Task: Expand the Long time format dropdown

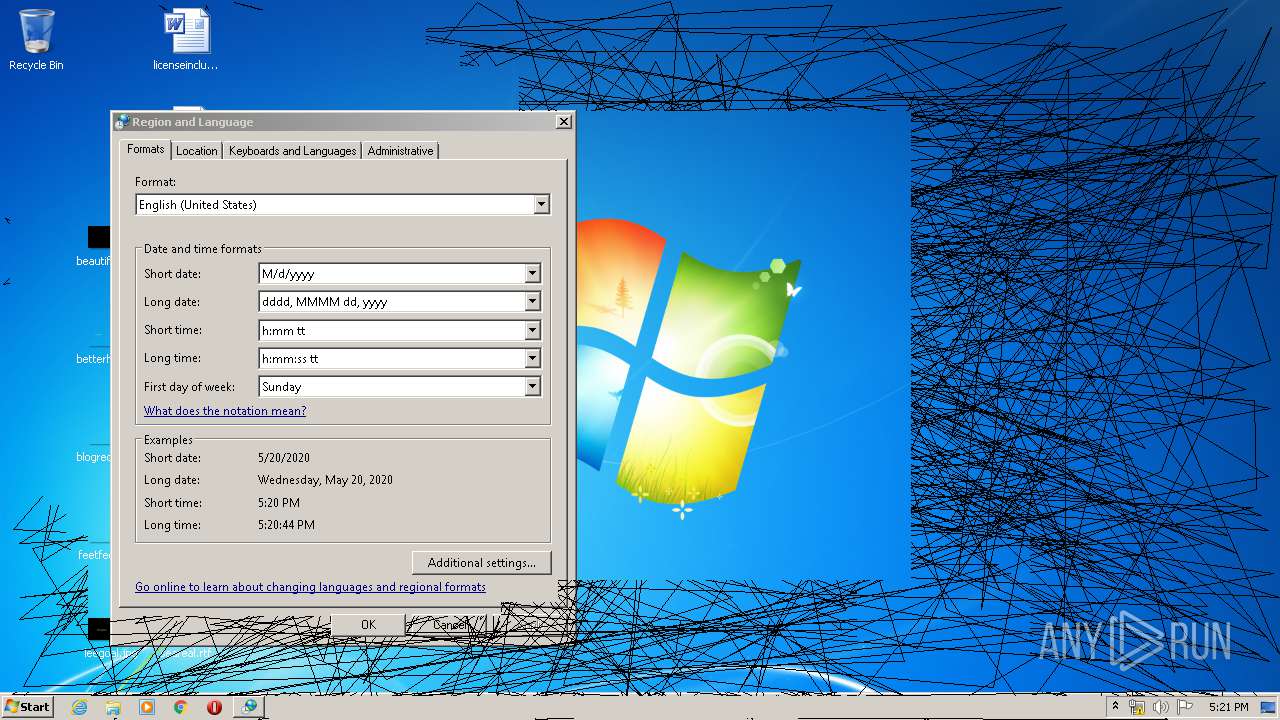Action: tap(532, 358)
